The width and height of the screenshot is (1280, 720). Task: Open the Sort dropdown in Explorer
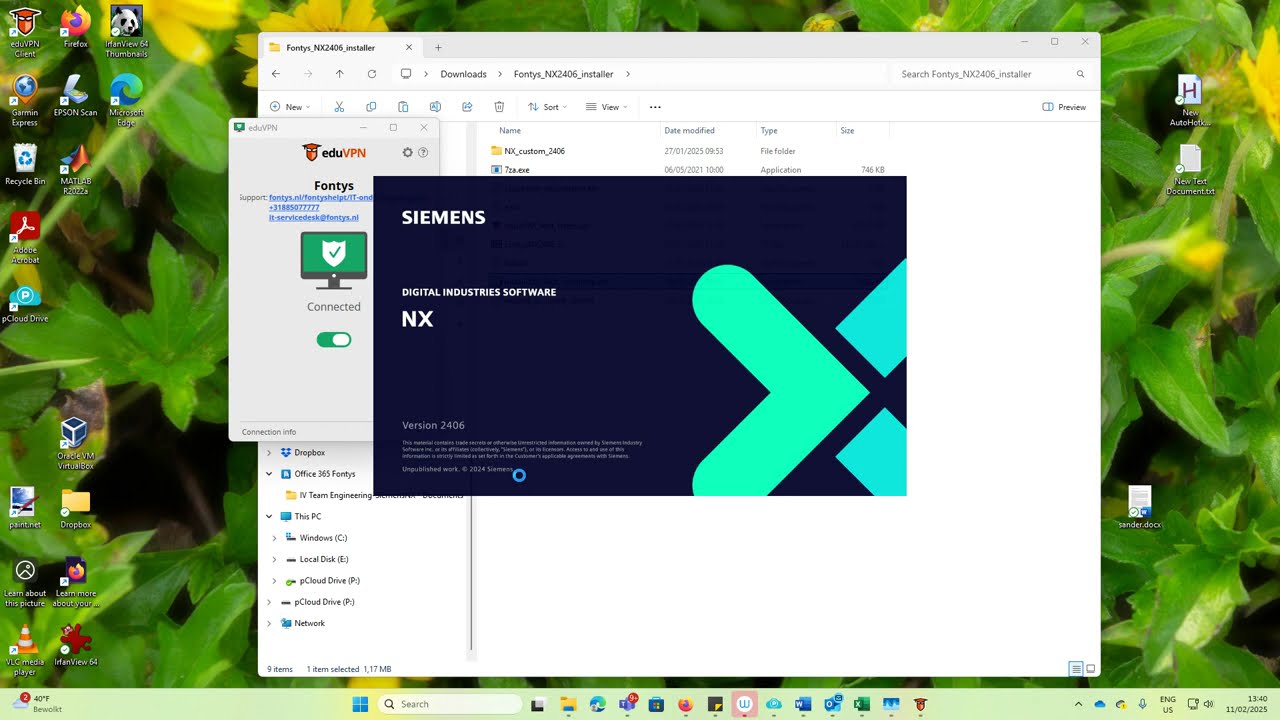click(548, 107)
